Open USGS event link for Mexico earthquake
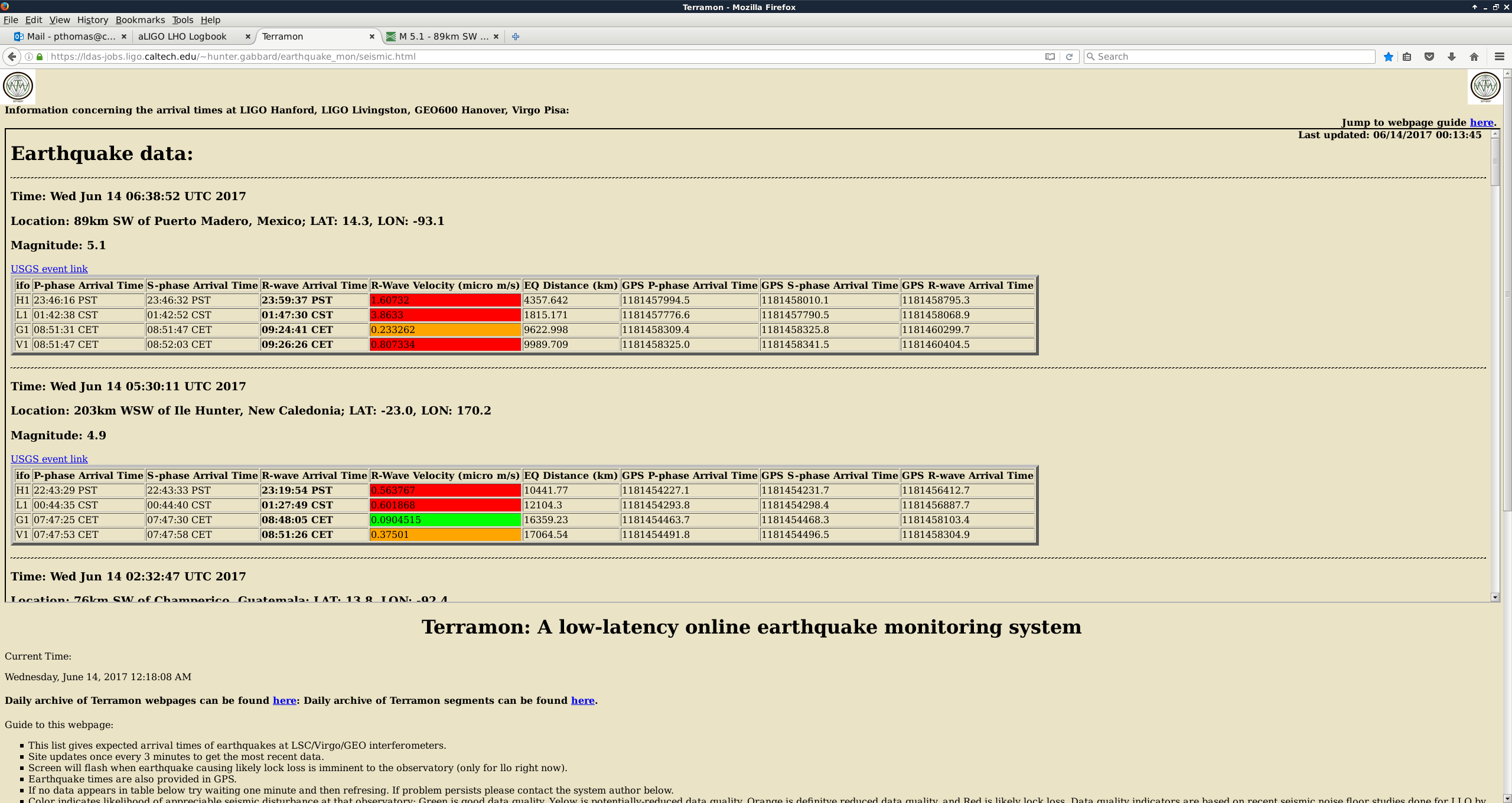 pyautogui.click(x=49, y=269)
